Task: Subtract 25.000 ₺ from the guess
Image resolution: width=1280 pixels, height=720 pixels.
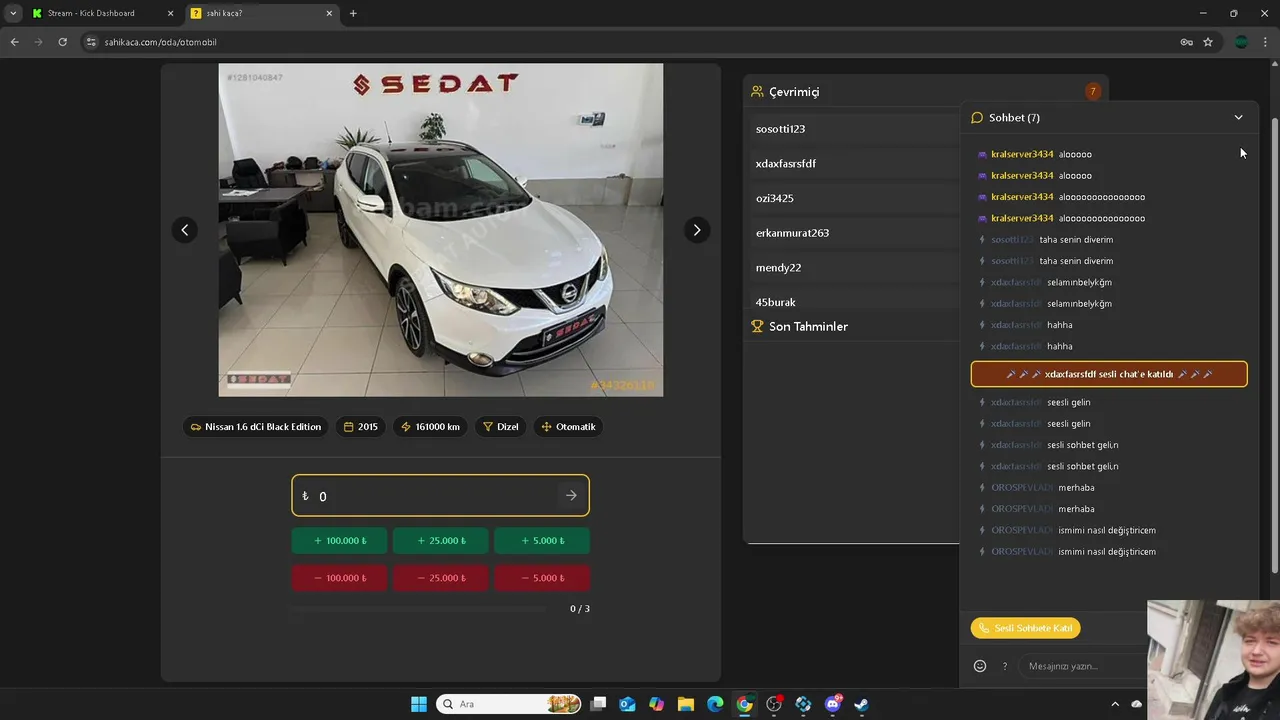Action: [x=440, y=578]
